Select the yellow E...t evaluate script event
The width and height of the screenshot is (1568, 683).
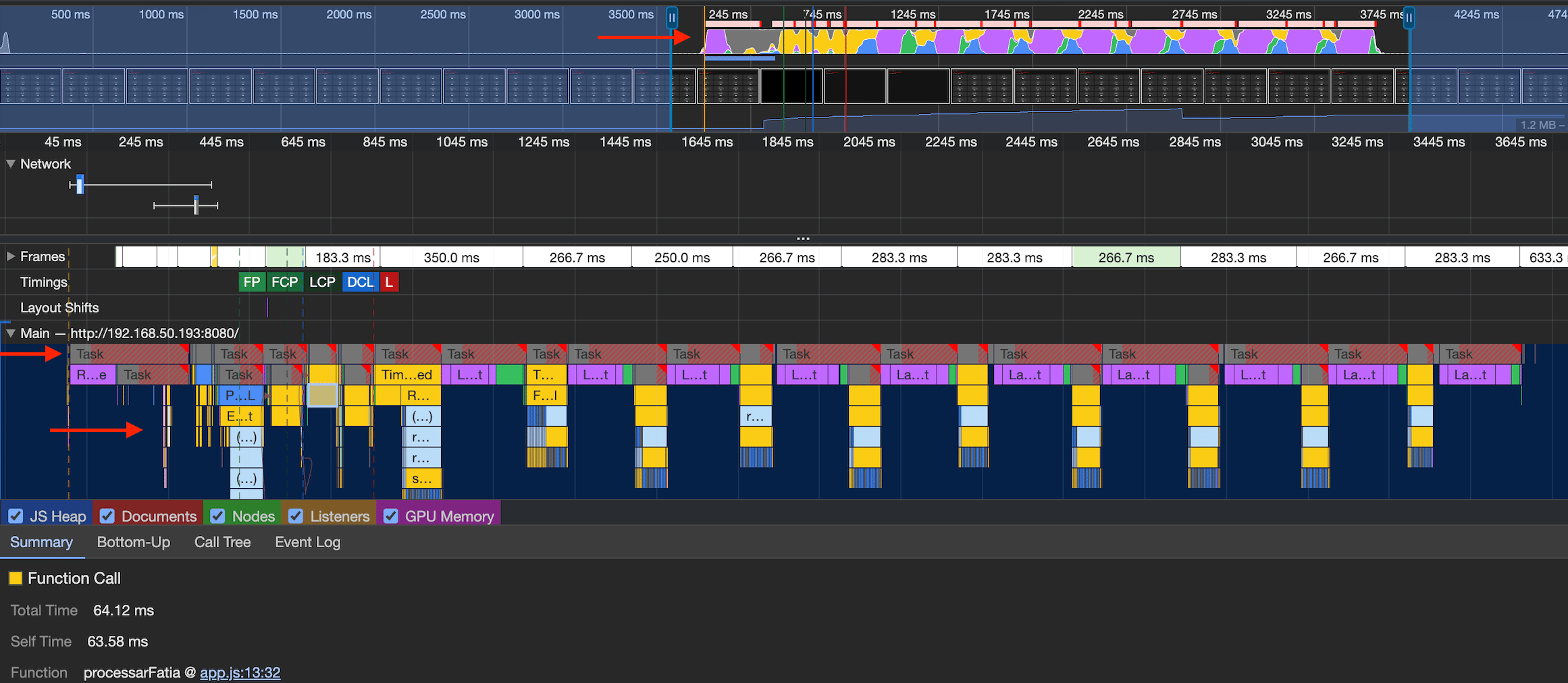tap(240, 416)
